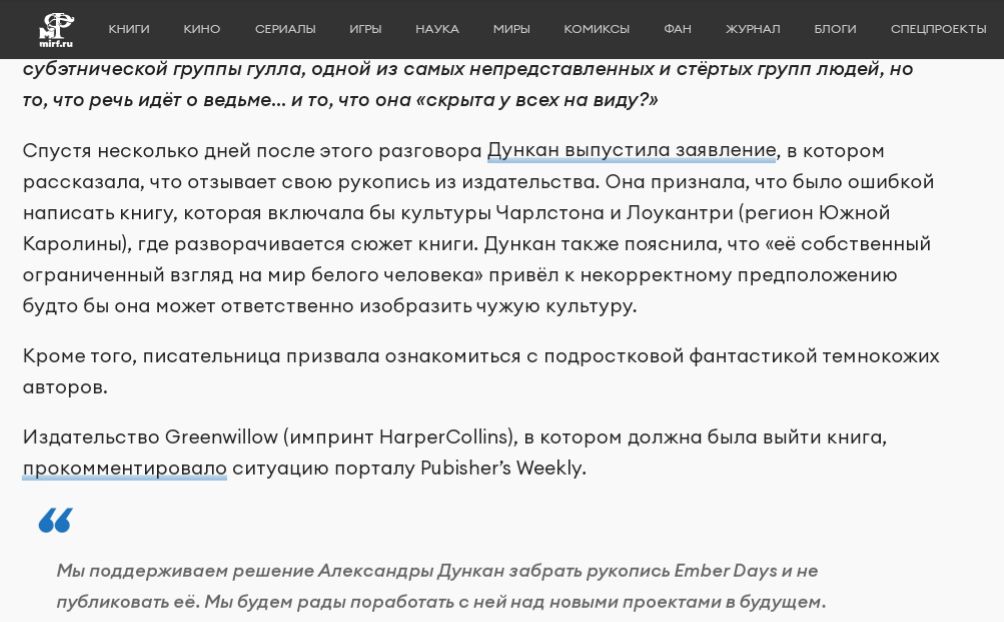This screenshot has width=1004, height=622.
Task: Click the italic phrase "скрыта у всех на виду"
Action: tap(535, 100)
